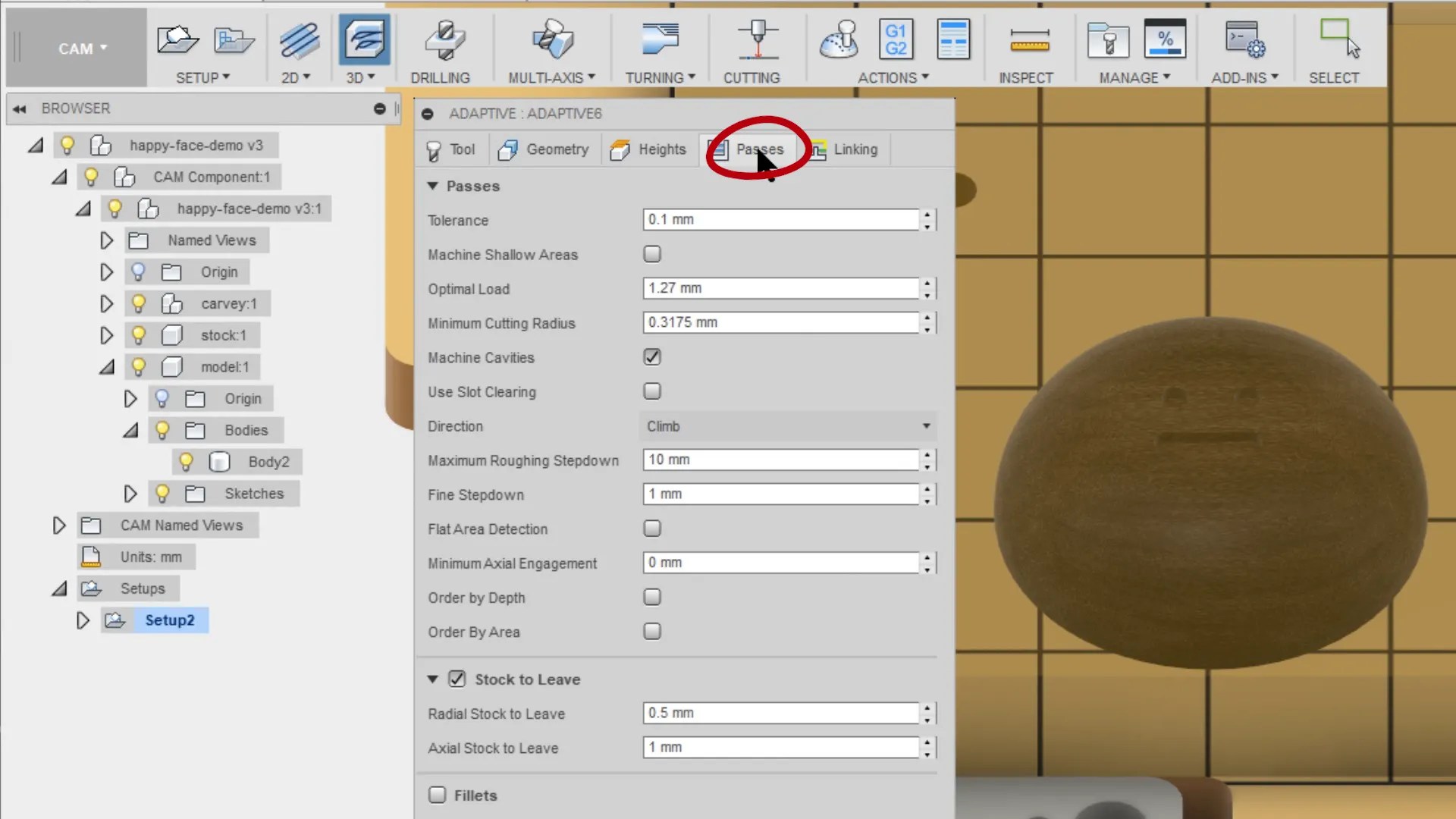1456x819 pixels.
Task: Increase Tolerance with the stepper arrow
Action: [928, 215]
